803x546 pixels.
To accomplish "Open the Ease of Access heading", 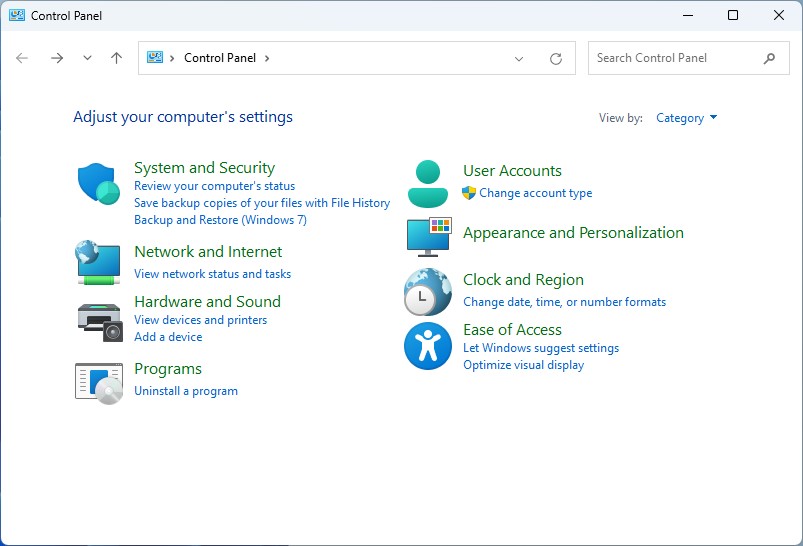I will click(x=512, y=329).
